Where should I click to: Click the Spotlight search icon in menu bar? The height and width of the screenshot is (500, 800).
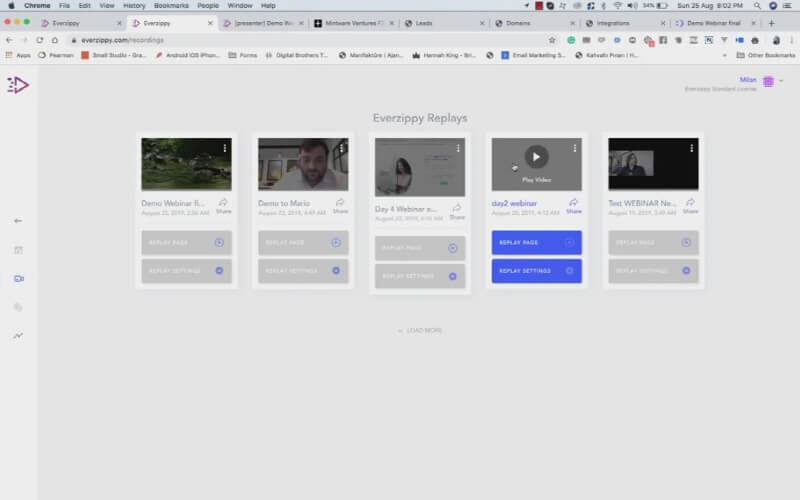point(757,6)
